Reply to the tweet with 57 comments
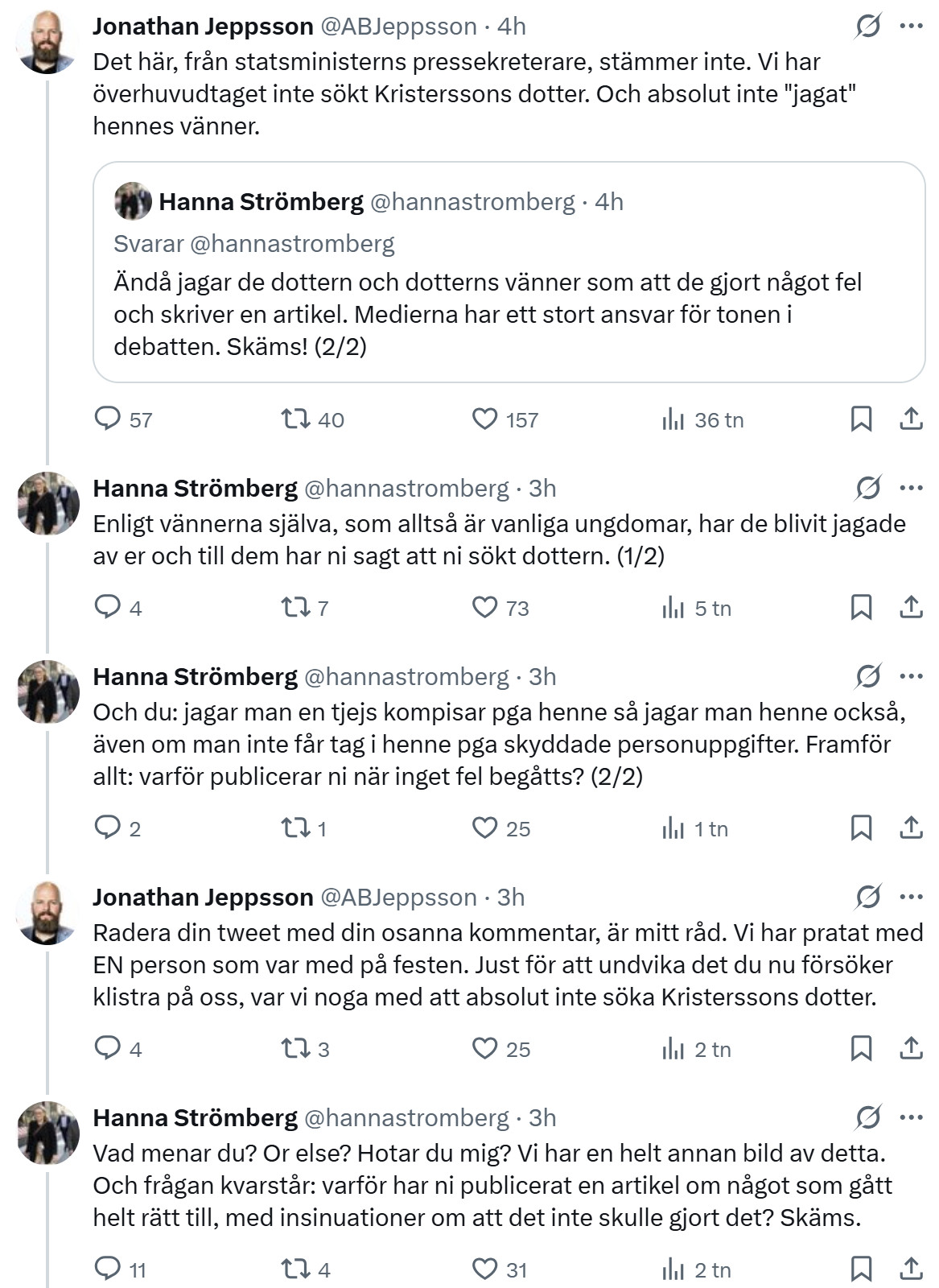The image size is (939, 1288). point(108,419)
